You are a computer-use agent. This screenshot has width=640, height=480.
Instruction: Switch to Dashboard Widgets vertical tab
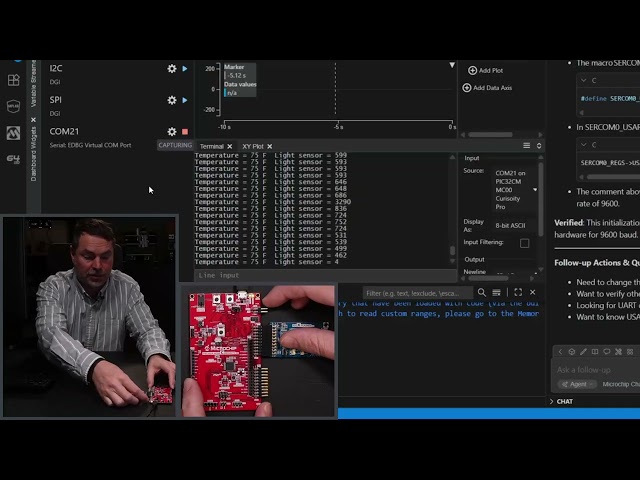(x=33, y=154)
